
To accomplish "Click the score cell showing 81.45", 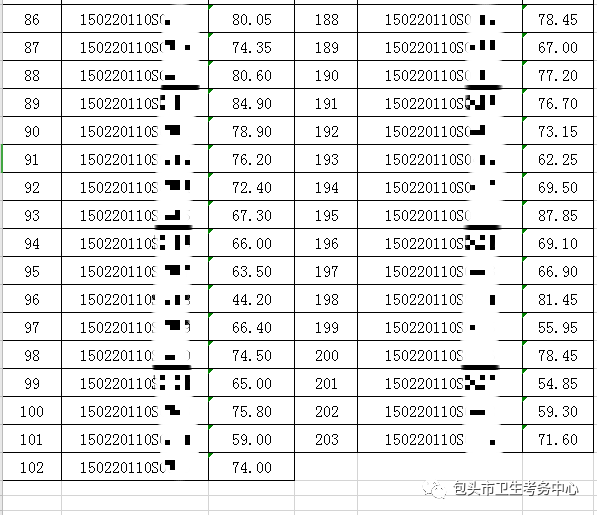I will (557, 300).
